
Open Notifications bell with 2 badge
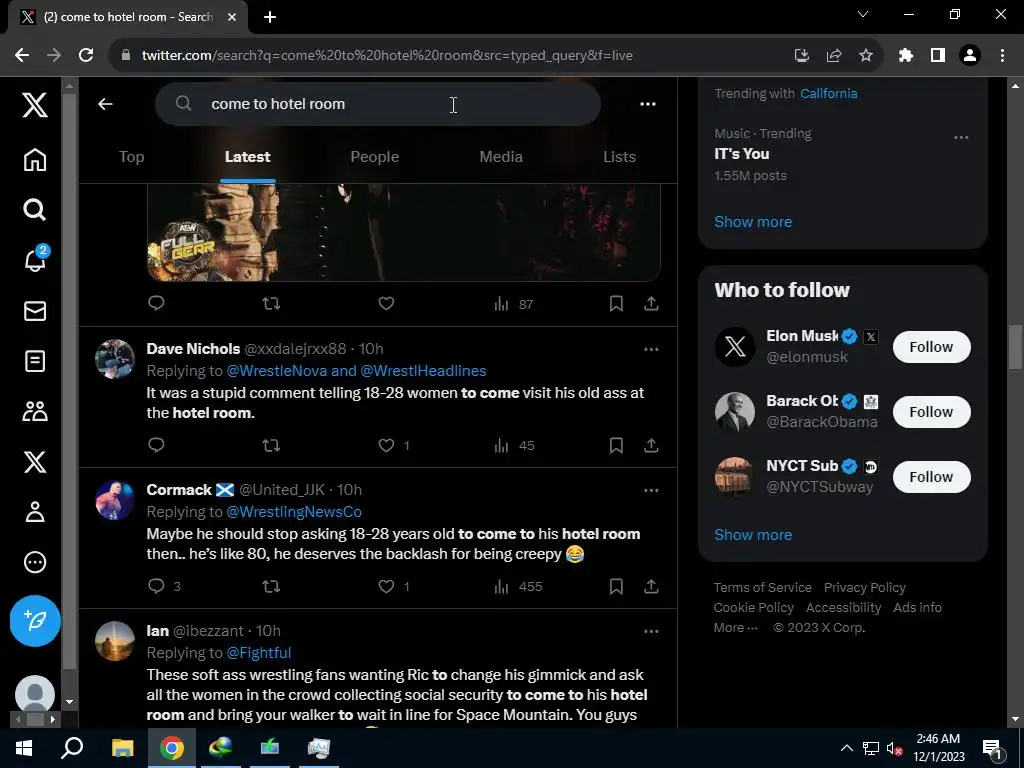(x=36, y=259)
